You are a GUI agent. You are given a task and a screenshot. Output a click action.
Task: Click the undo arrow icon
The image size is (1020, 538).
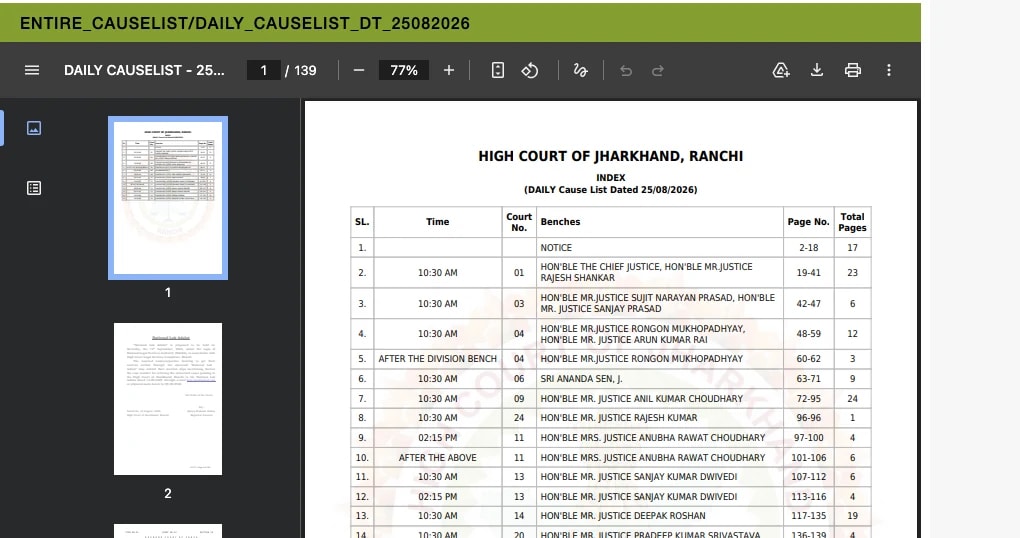click(626, 70)
